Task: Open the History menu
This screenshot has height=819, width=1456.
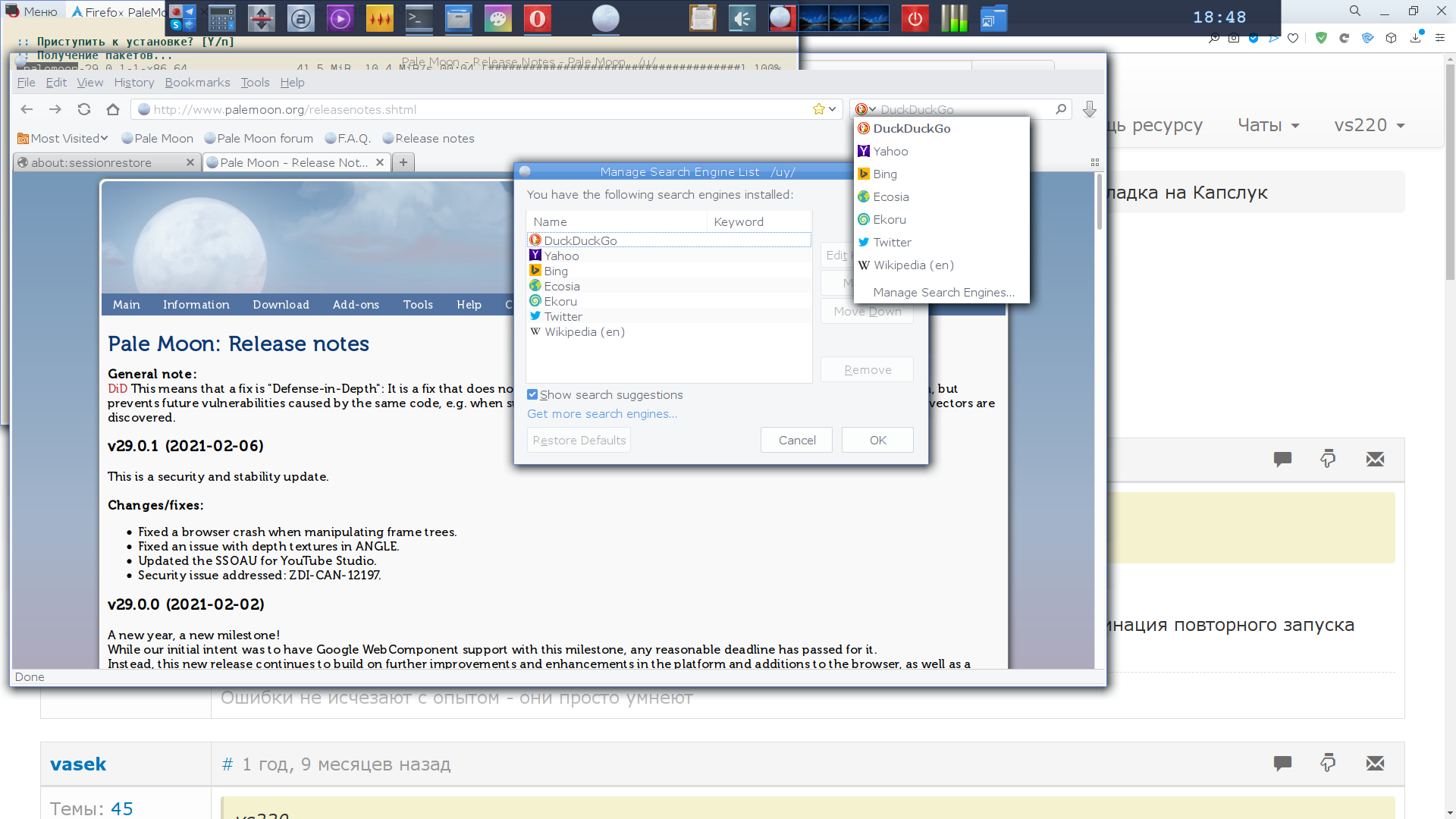Action: click(134, 82)
